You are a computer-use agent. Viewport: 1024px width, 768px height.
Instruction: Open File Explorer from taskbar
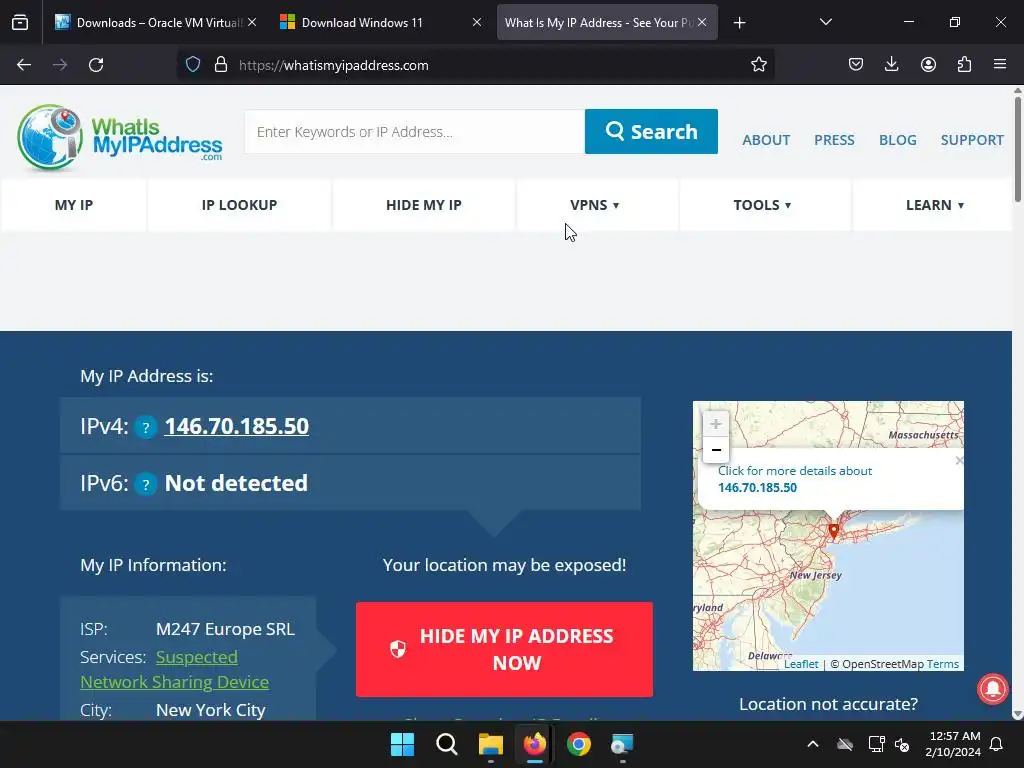pyautogui.click(x=490, y=744)
